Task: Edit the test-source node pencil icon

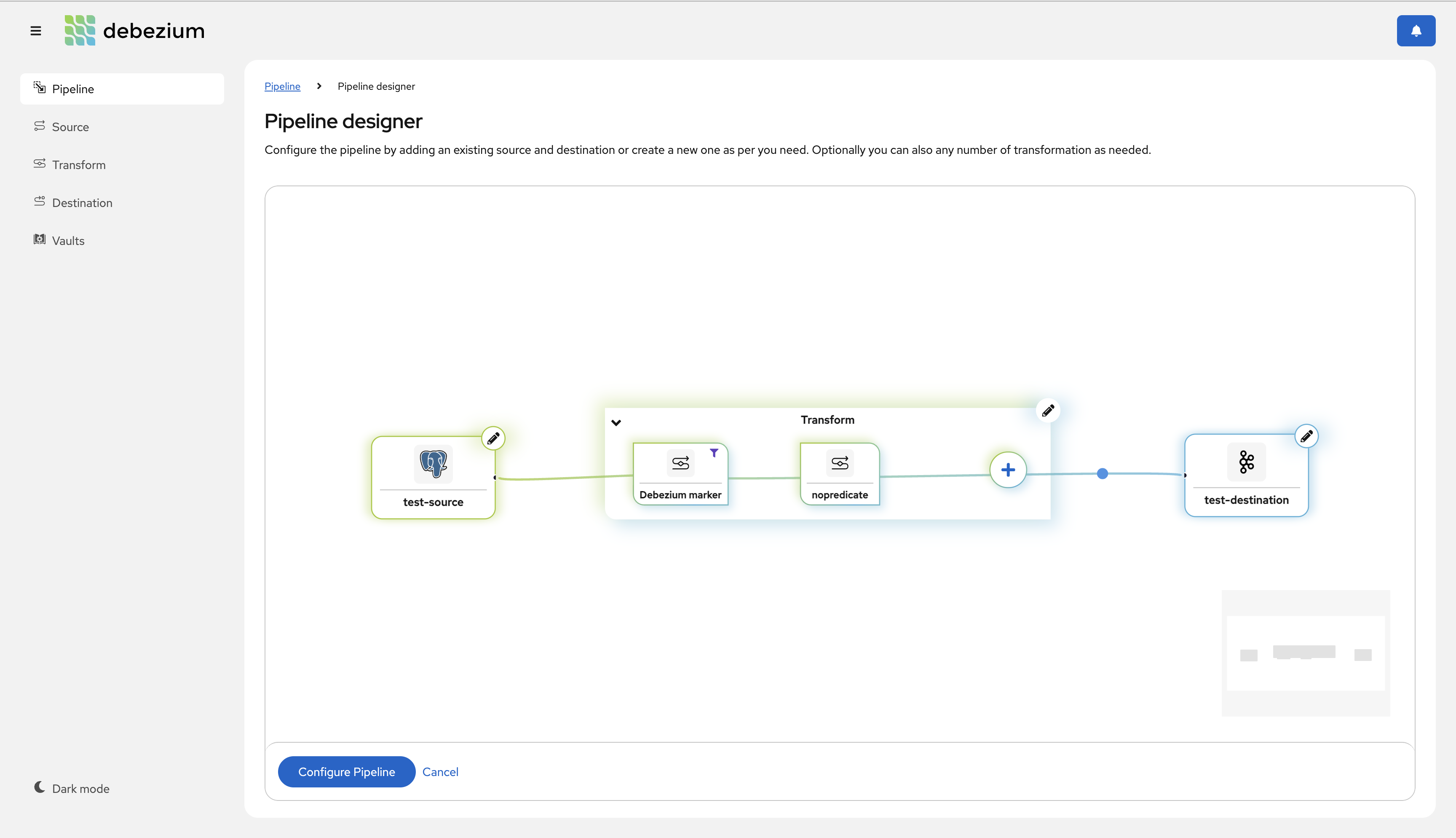Action: 493,438
